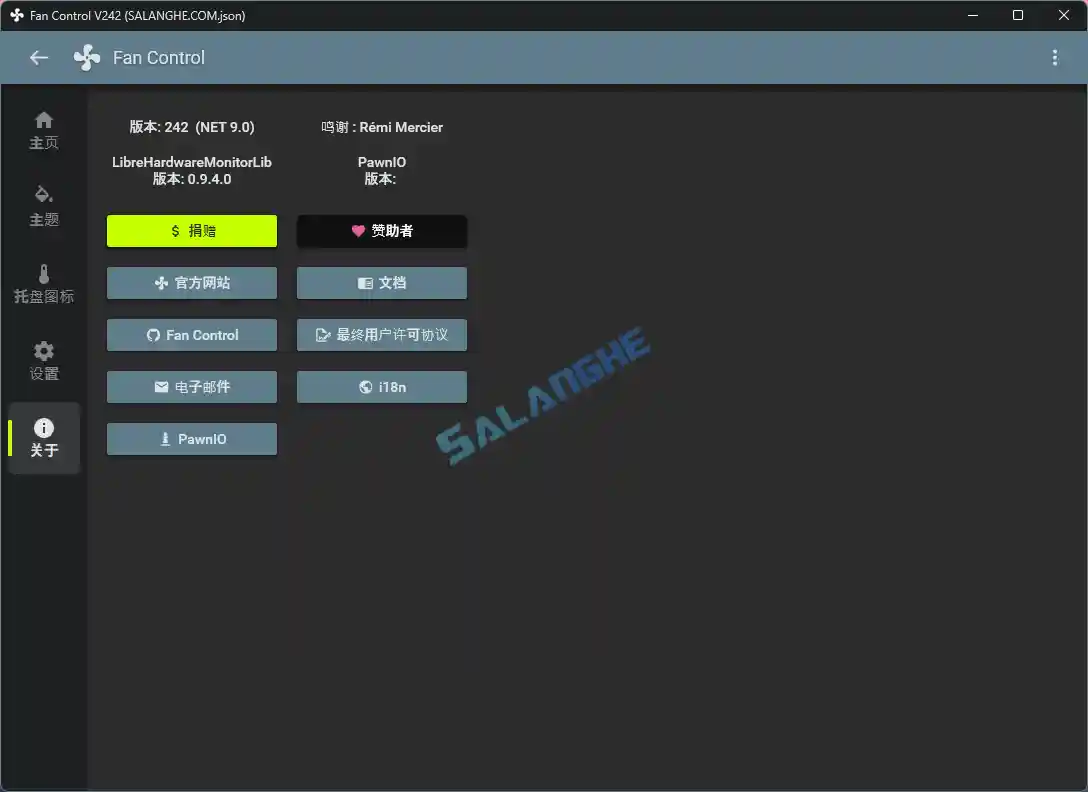Open the PawnIO download button
The height and width of the screenshot is (792, 1088).
click(191, 439)
